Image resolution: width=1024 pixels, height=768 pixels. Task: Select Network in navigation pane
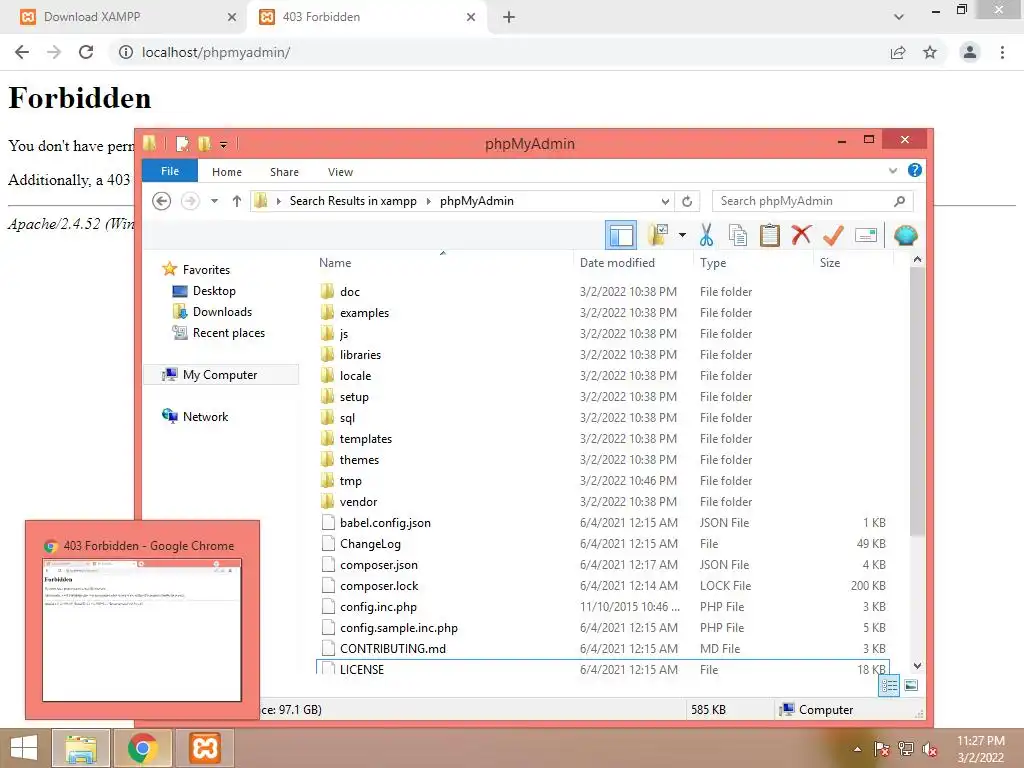click(205, 417)
